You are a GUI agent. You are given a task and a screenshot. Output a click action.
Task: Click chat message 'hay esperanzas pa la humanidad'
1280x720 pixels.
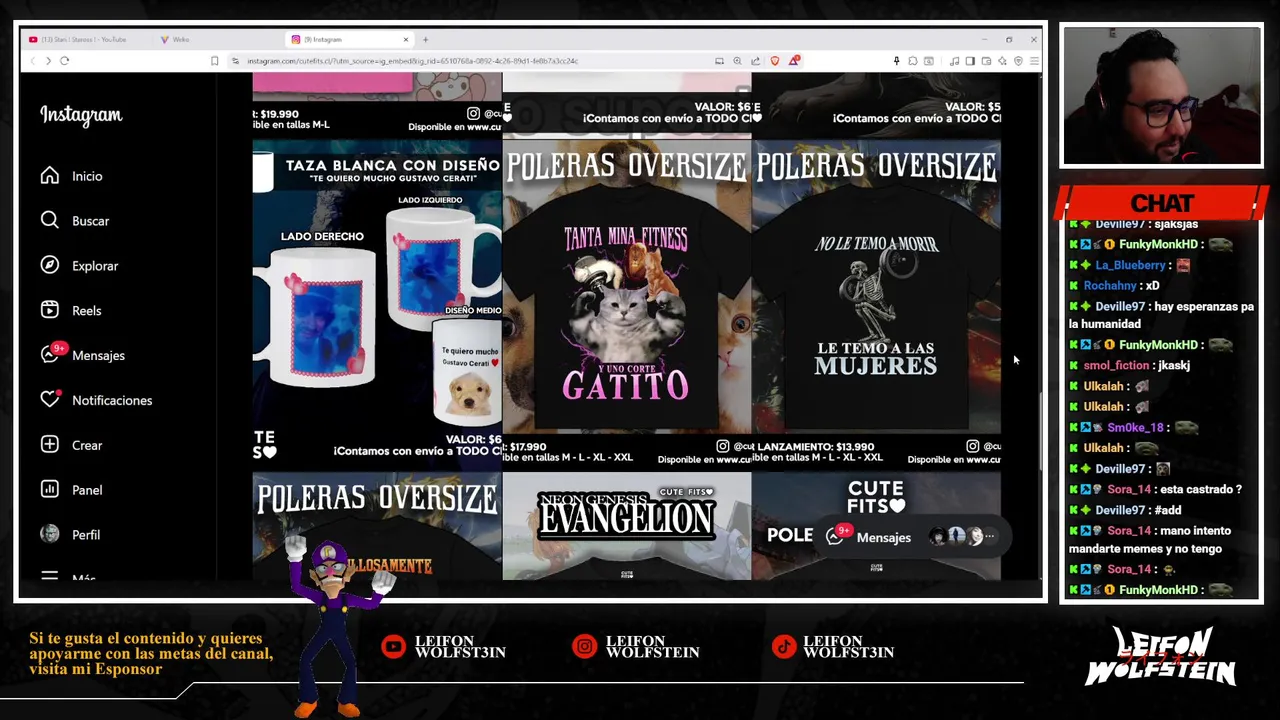1161,315
